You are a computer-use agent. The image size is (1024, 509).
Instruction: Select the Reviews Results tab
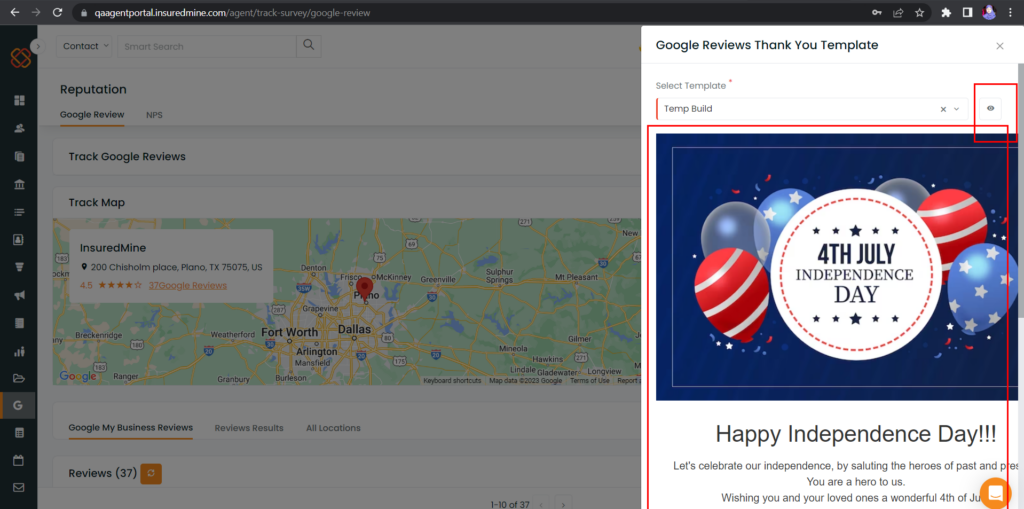point(249,428)
